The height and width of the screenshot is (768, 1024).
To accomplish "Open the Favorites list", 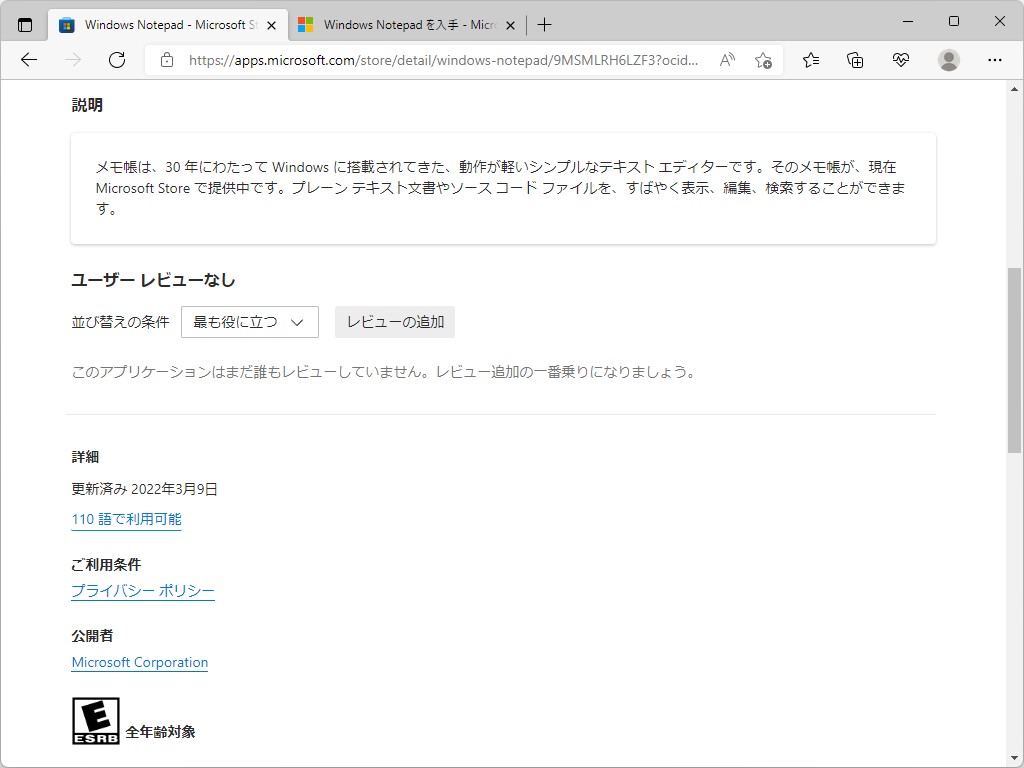I will coord(809,60).
